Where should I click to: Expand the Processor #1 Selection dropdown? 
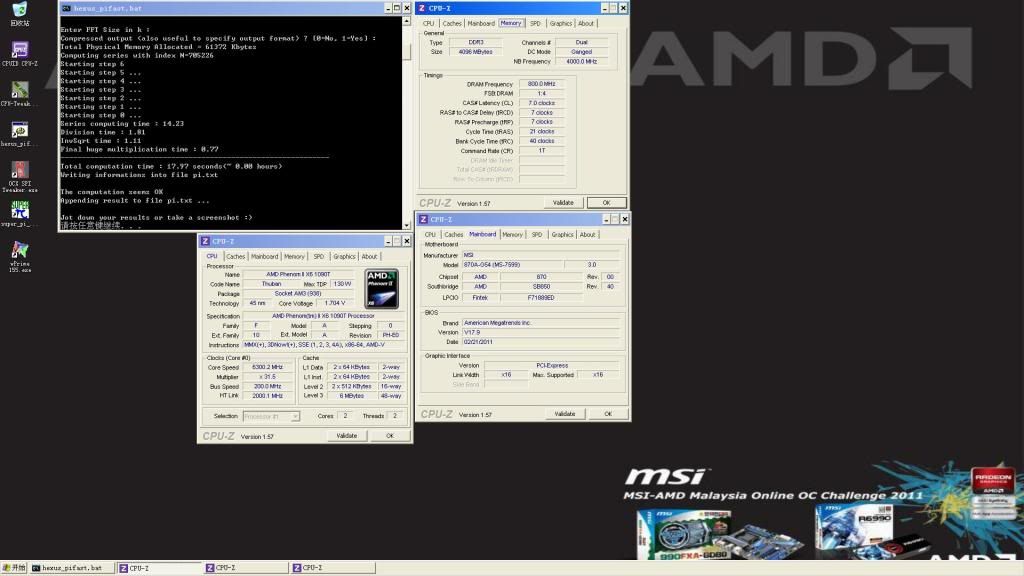(270, 416)
